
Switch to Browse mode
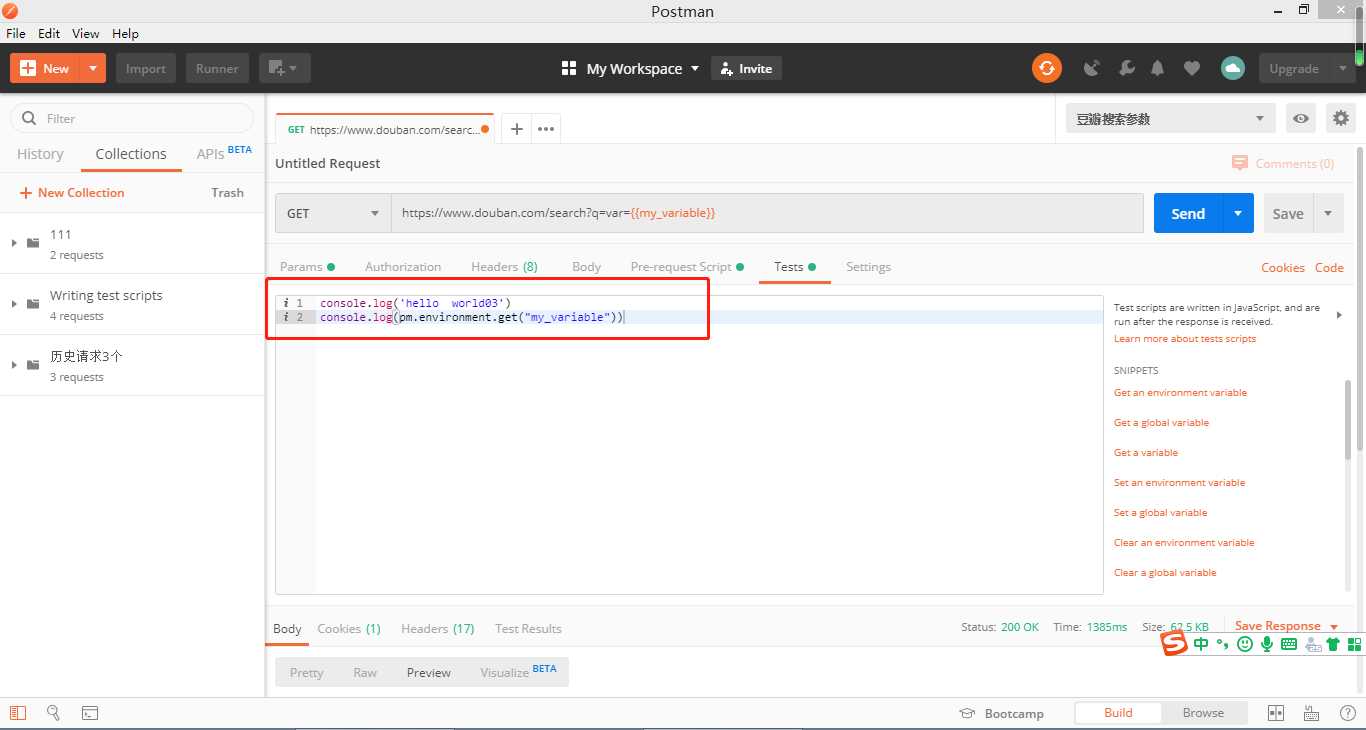pos(1203,713)
